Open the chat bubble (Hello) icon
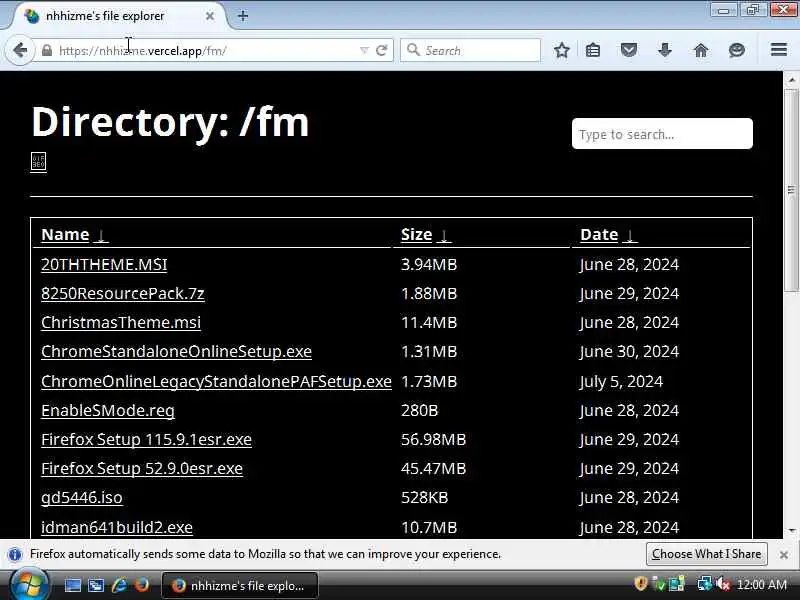 (x=737, y=50)
